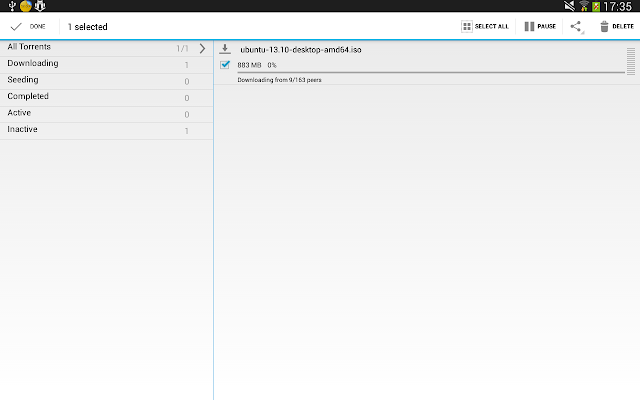Show the Downloading category
Image resolution: width=640 pixels, height=400 pixels.
[x=106, y=65]
